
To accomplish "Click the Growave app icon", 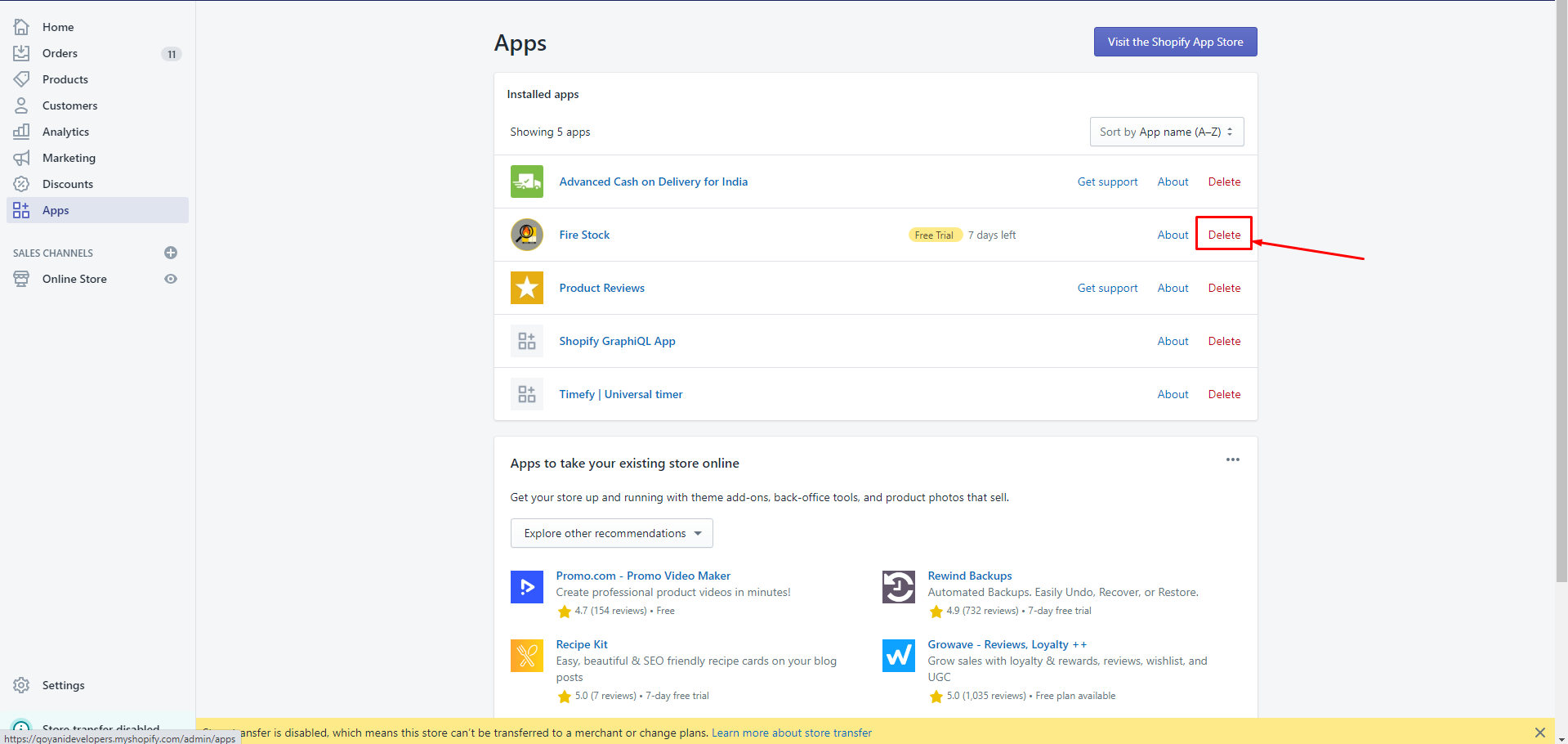I will 899,656.
